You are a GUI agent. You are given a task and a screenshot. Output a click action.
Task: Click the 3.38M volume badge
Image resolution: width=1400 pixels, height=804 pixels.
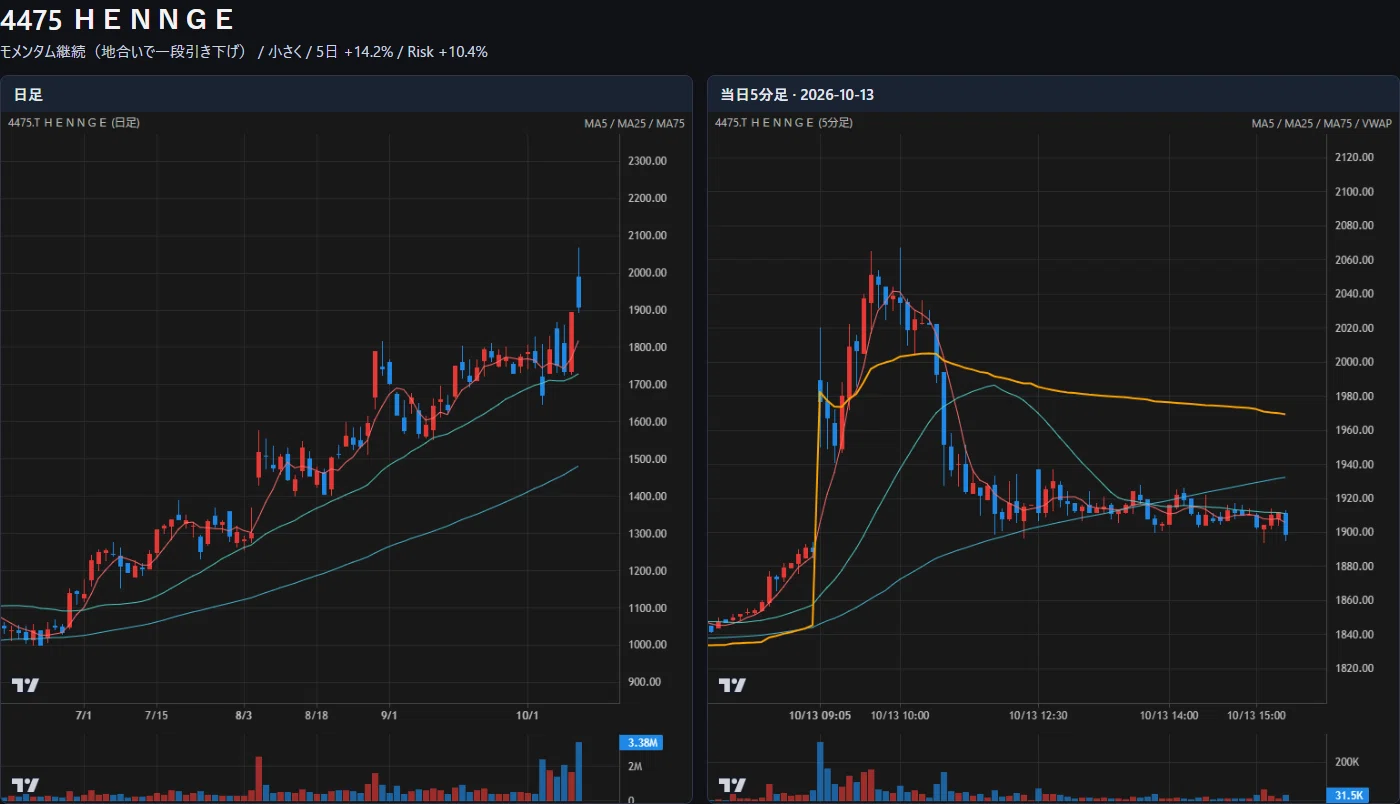click(641, 743)
